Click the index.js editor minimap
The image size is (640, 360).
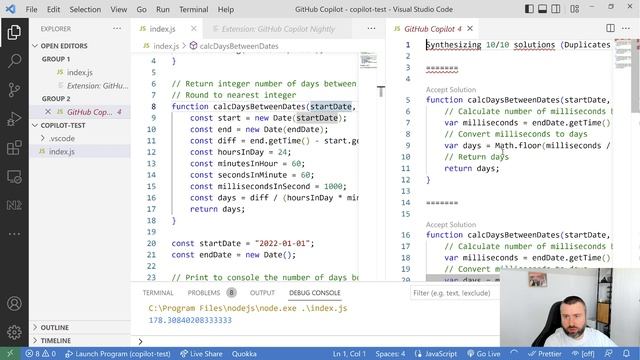[x=369, y=60]
